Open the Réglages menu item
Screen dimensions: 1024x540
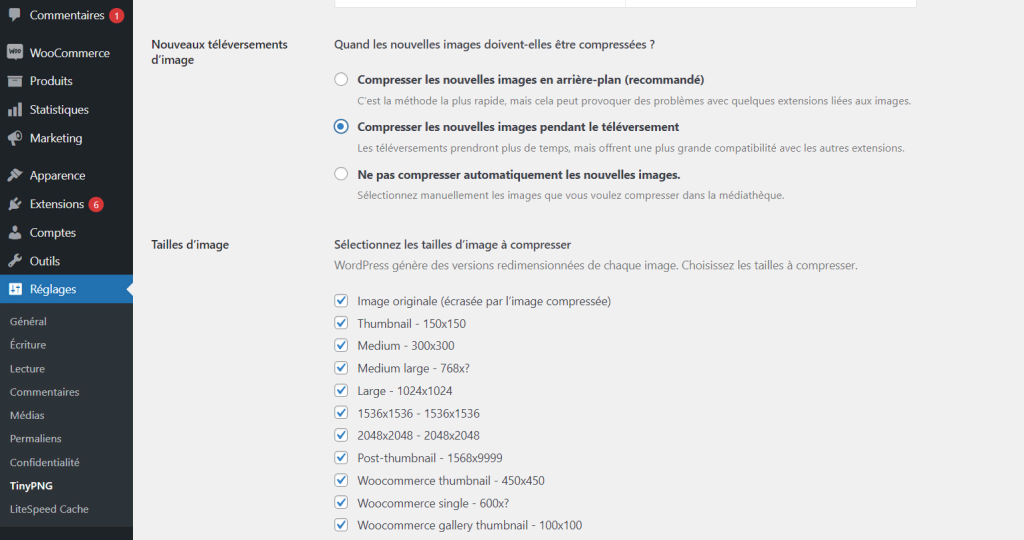pyautogui.click(x=53, y=289)
